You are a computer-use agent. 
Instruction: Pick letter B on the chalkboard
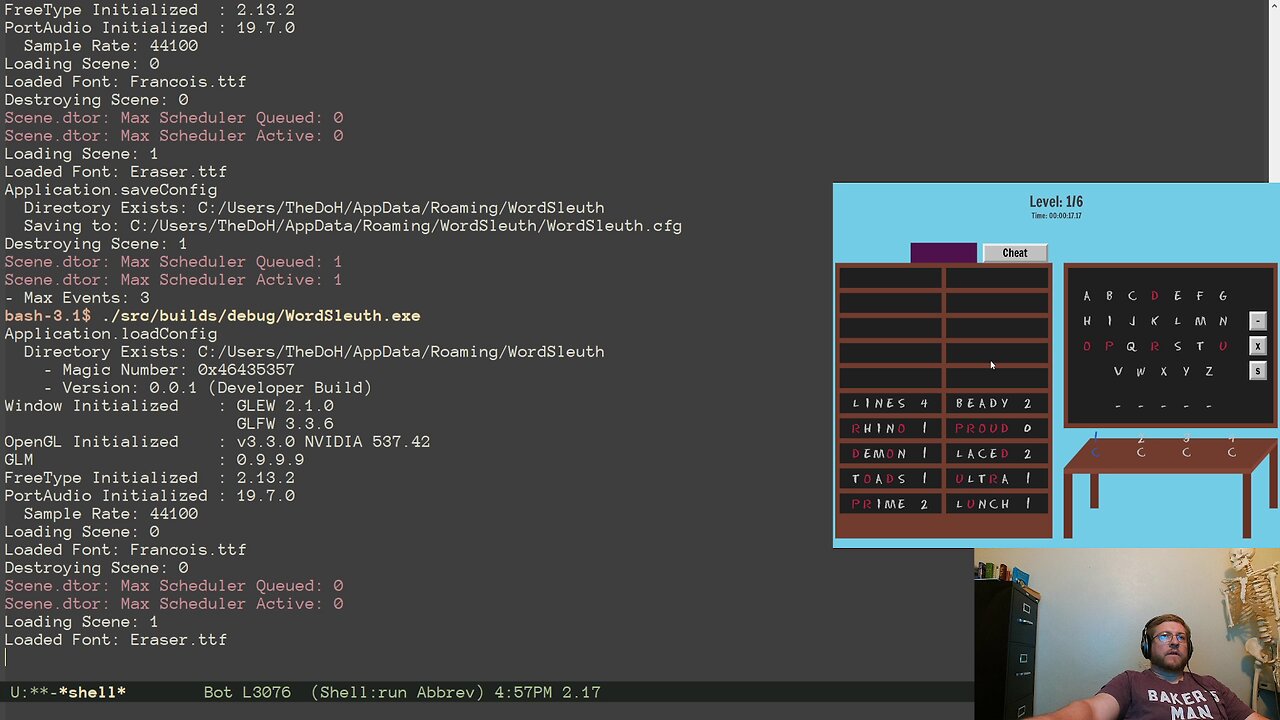point(1109,296)
